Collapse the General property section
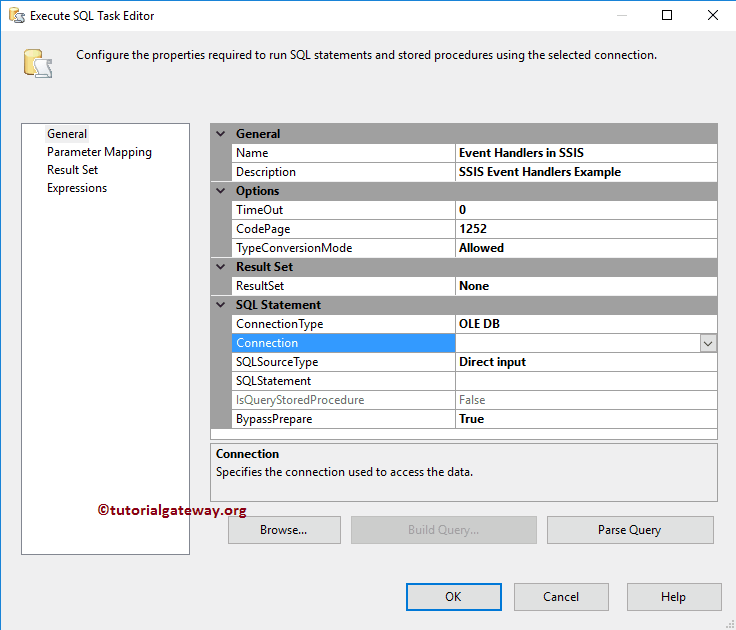736x630 pixels. [x=221, y=134]
